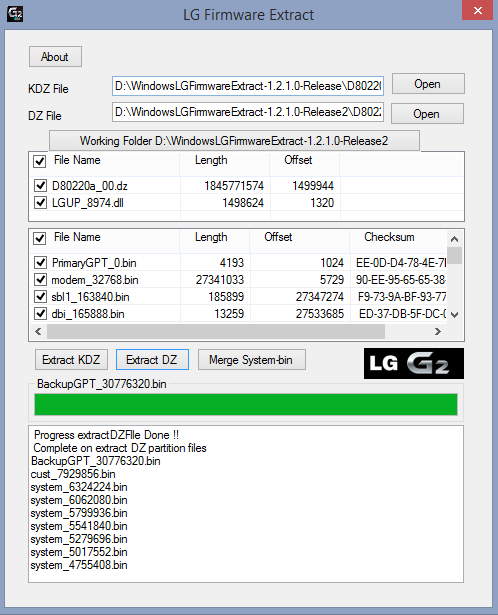
Task: Click 'Progress extractDZFile Done !!' log line
Action: click(x=106, y=435)
